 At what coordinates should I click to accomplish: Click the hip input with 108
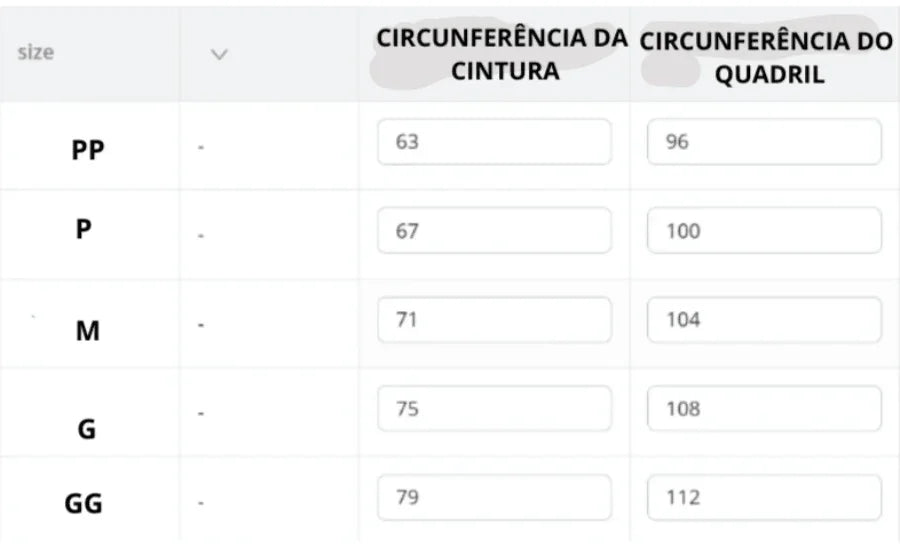pyautogui.click(x=764, y=409)
